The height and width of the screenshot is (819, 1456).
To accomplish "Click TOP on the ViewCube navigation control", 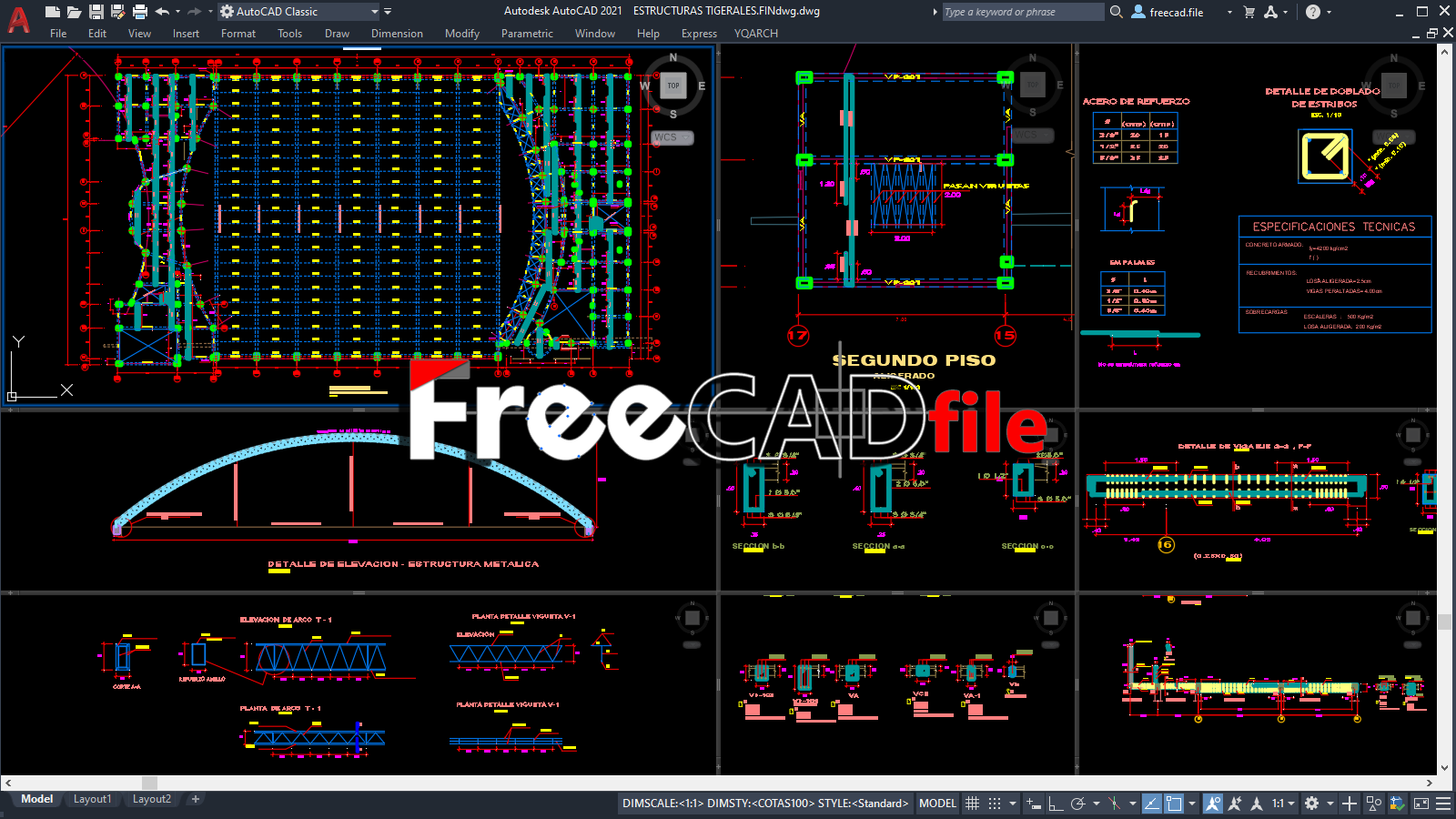I will coord(672,86).
